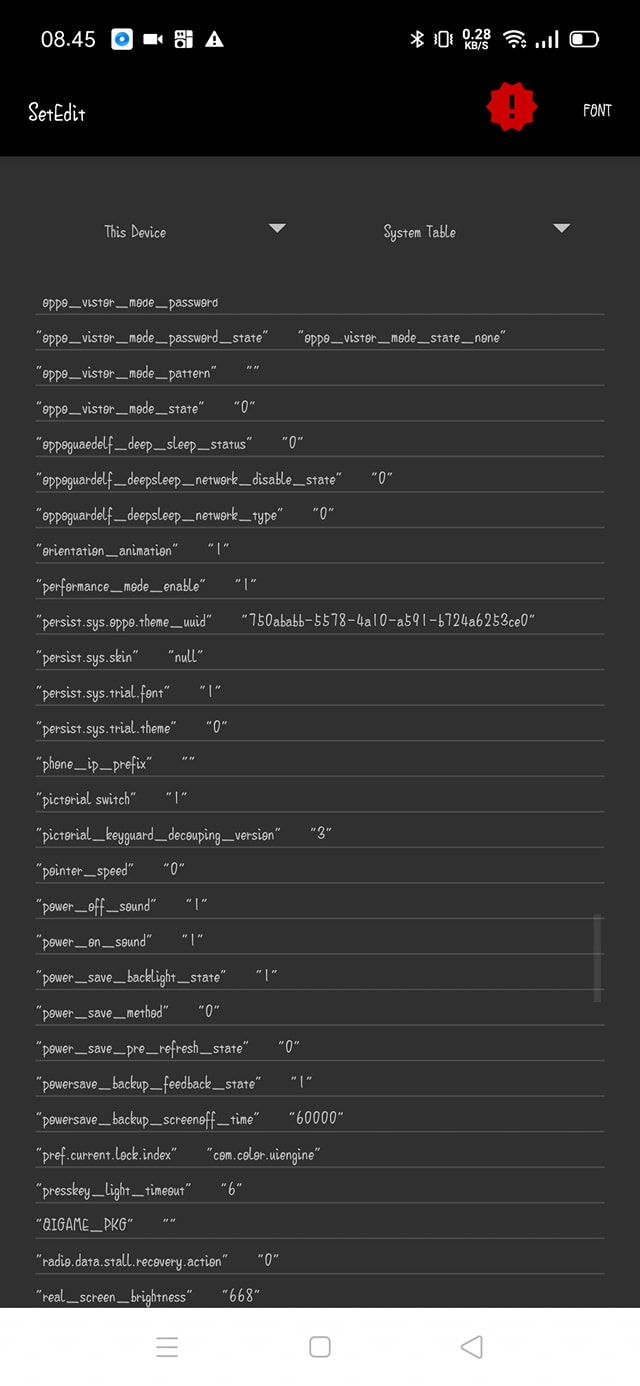
Task: Open the FONT menu option
Action: (597, 111)
